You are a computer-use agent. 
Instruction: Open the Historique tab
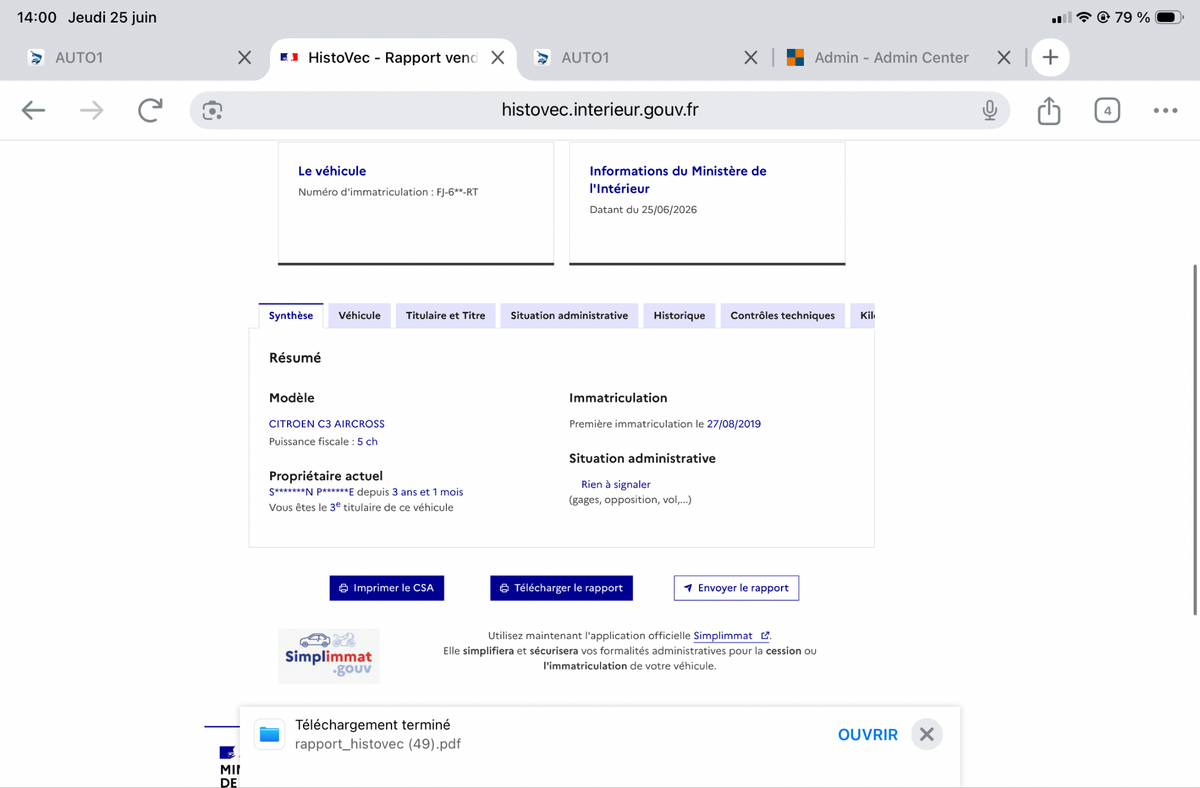point(679,315)
